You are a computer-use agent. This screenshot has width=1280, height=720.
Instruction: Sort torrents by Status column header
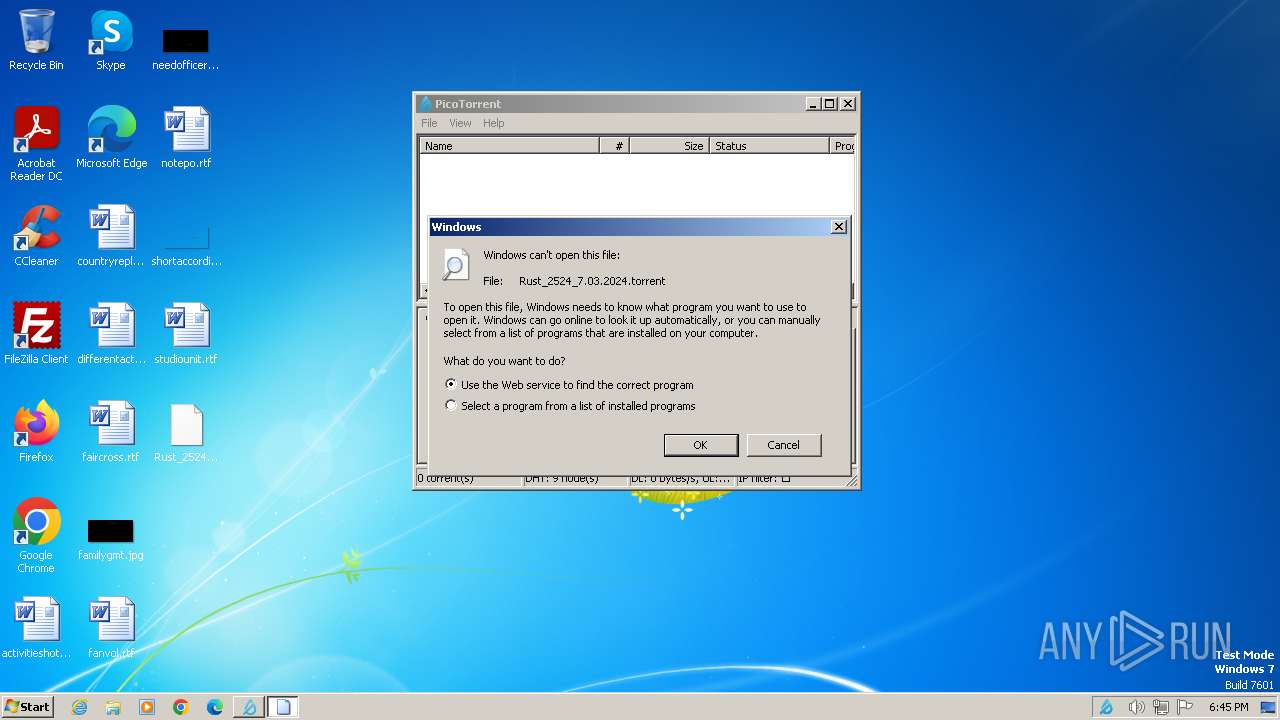(770, 146)
